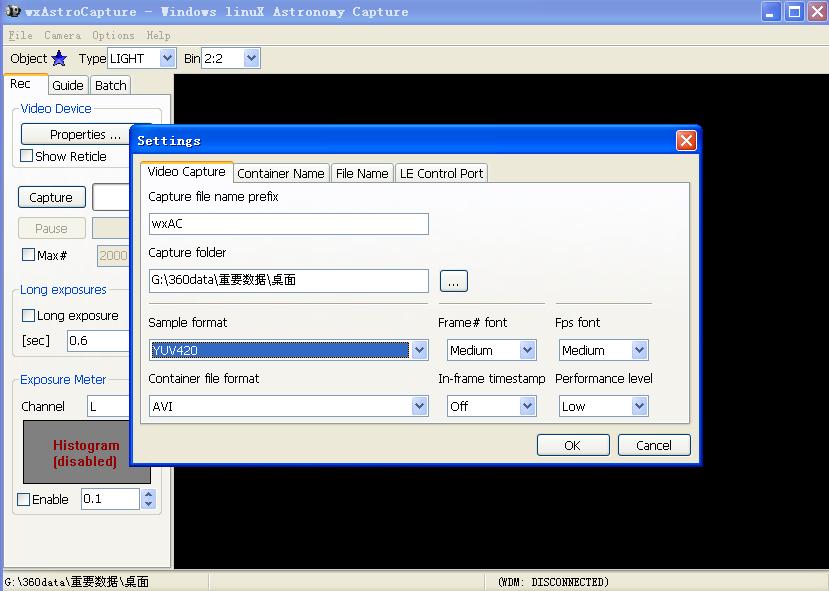Increase histogram value with up spinner arrow
The width and height of the screenshot is (829, 591).
(149, 494)
